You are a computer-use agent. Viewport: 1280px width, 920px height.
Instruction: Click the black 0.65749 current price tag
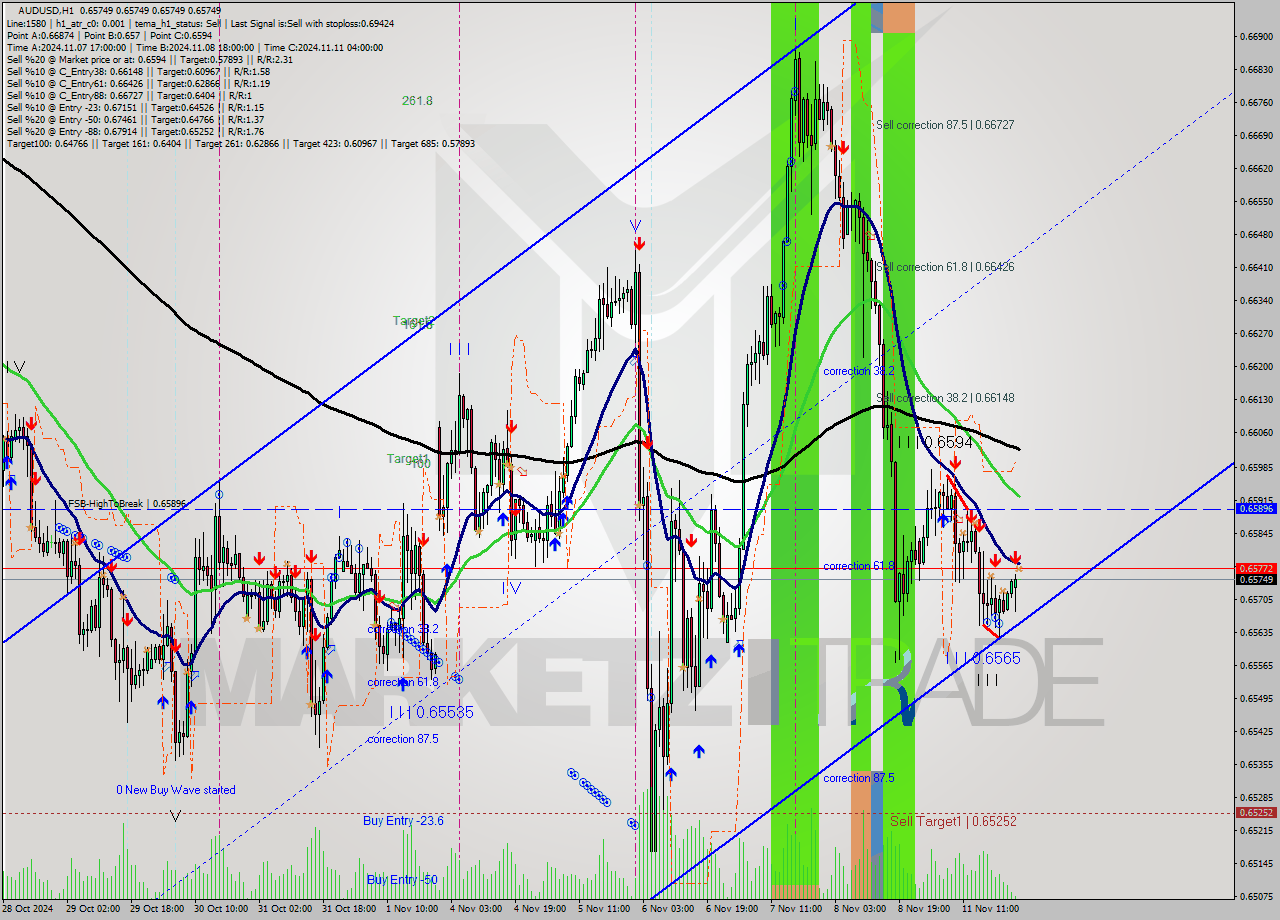[1256, 579]
